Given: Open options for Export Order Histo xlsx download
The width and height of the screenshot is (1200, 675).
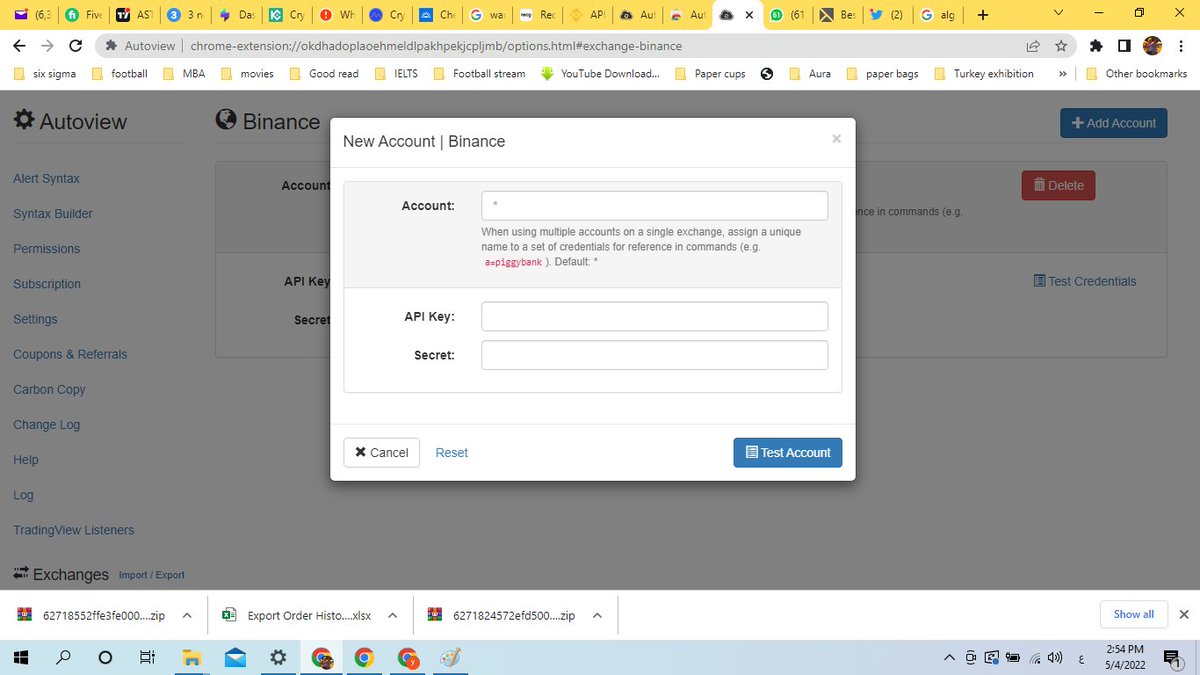Looking at the screenshot, I should (393, 615).
